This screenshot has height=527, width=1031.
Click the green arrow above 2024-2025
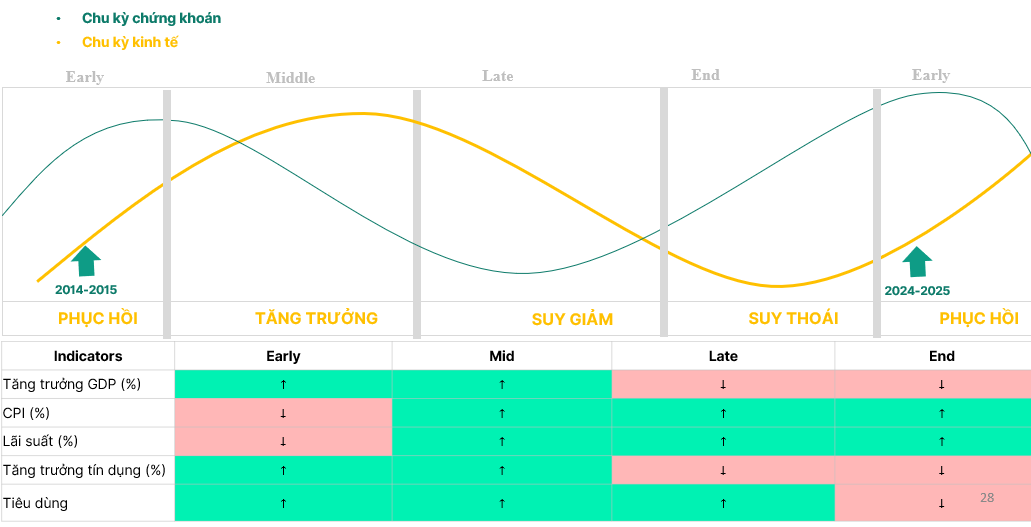click(916, 262)
